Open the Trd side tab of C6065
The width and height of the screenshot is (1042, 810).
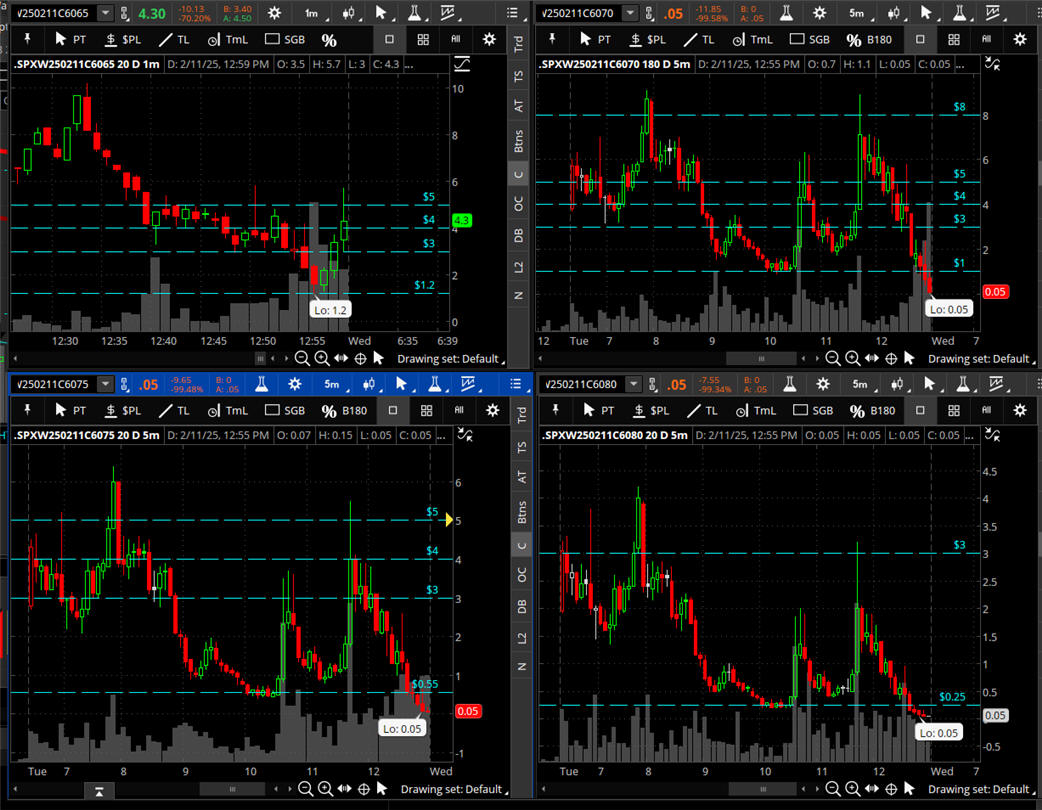click(518, 44)
